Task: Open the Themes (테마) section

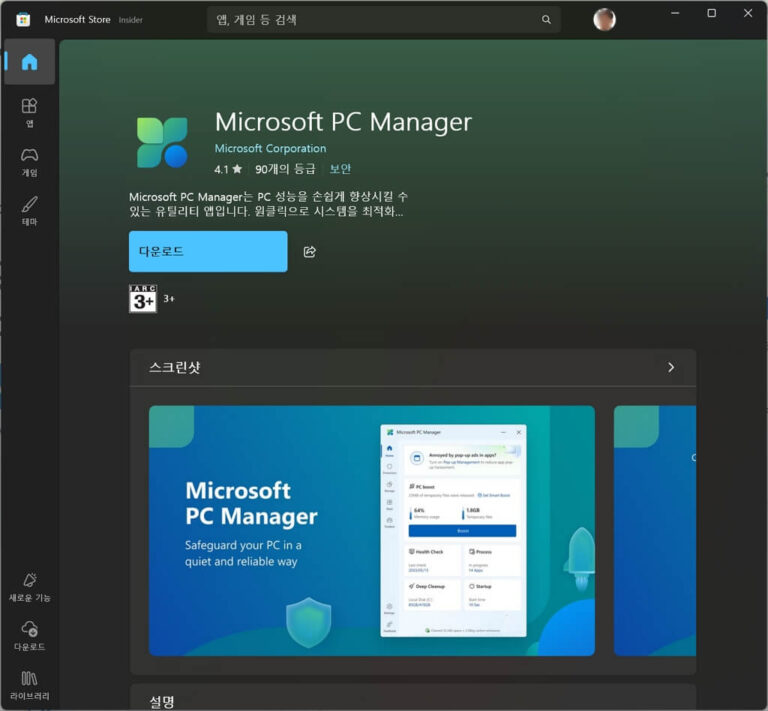Action: (x=29, y=211)
